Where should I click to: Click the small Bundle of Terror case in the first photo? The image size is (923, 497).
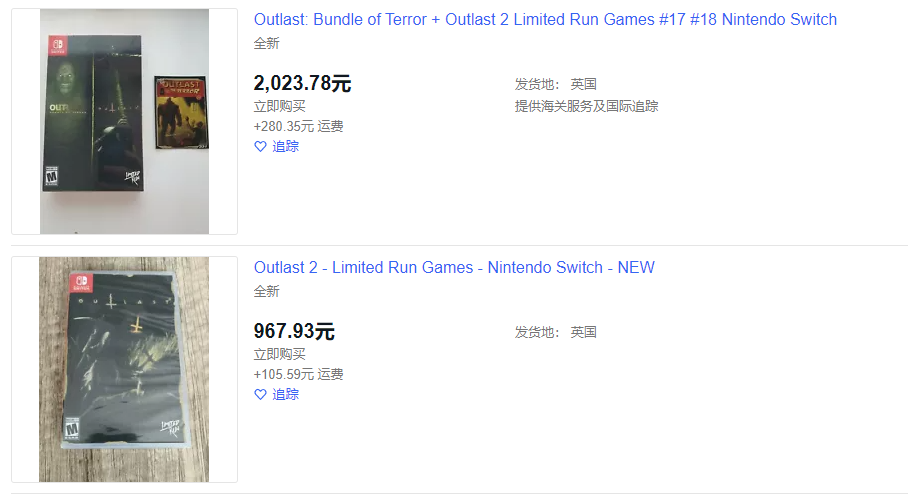pyautogui.click(x=181, y=112)
